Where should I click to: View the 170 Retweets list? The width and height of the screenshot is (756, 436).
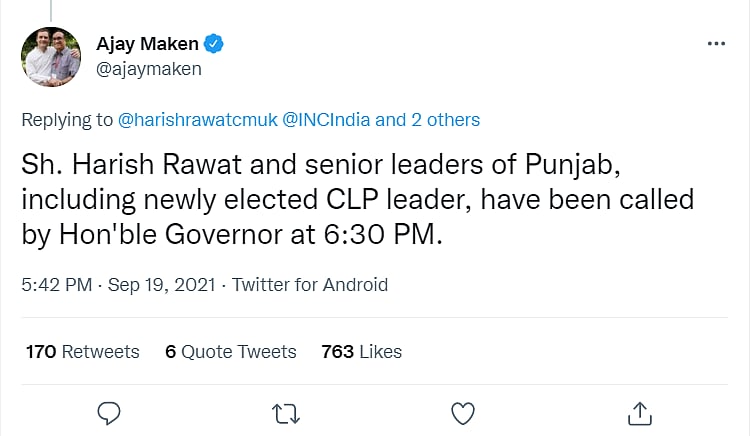[x=82, y=351]
